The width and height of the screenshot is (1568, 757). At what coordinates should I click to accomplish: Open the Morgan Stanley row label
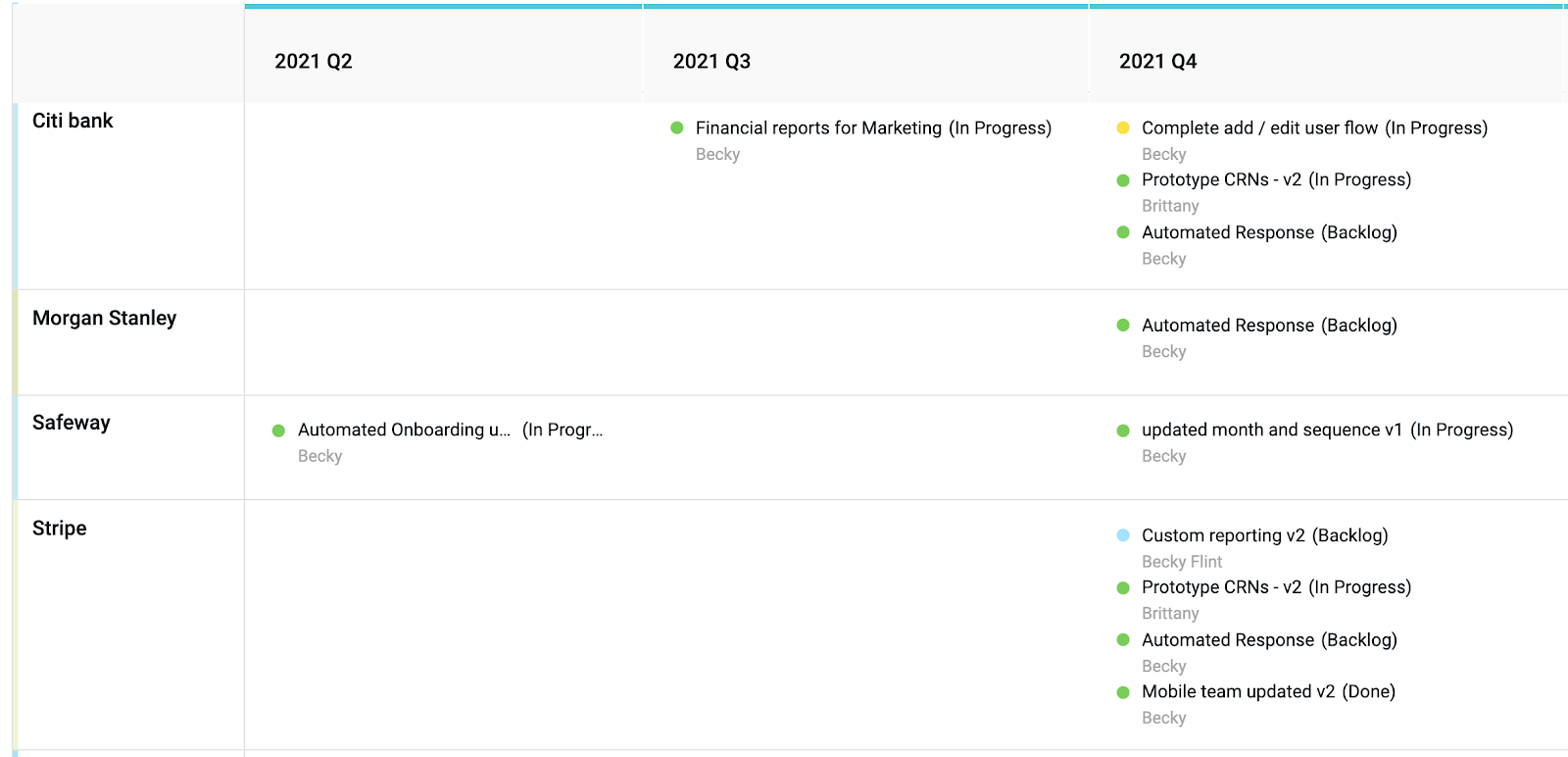[104, 318]
